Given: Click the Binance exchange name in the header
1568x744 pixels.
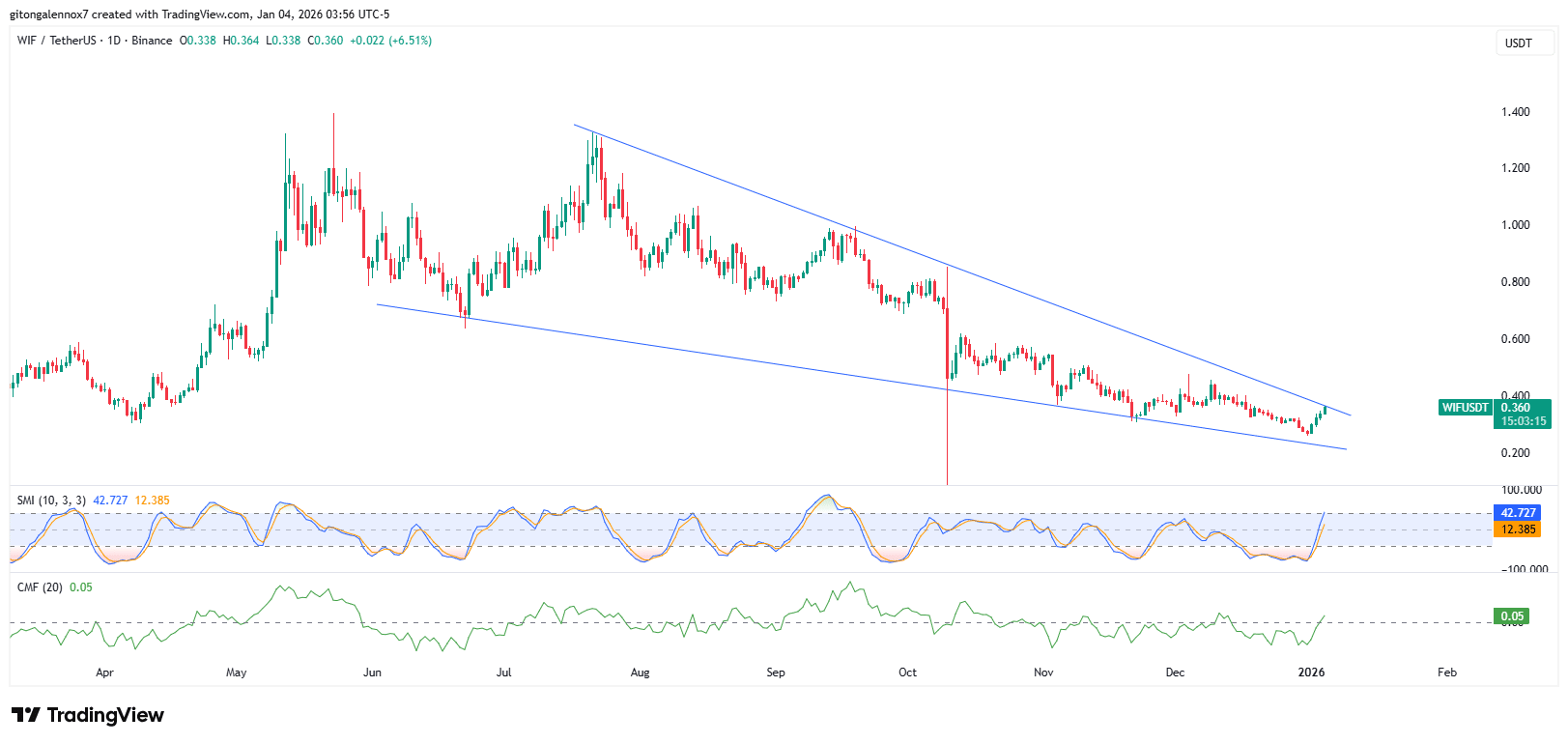Looking at the screenshot, I should pos(152,41).
